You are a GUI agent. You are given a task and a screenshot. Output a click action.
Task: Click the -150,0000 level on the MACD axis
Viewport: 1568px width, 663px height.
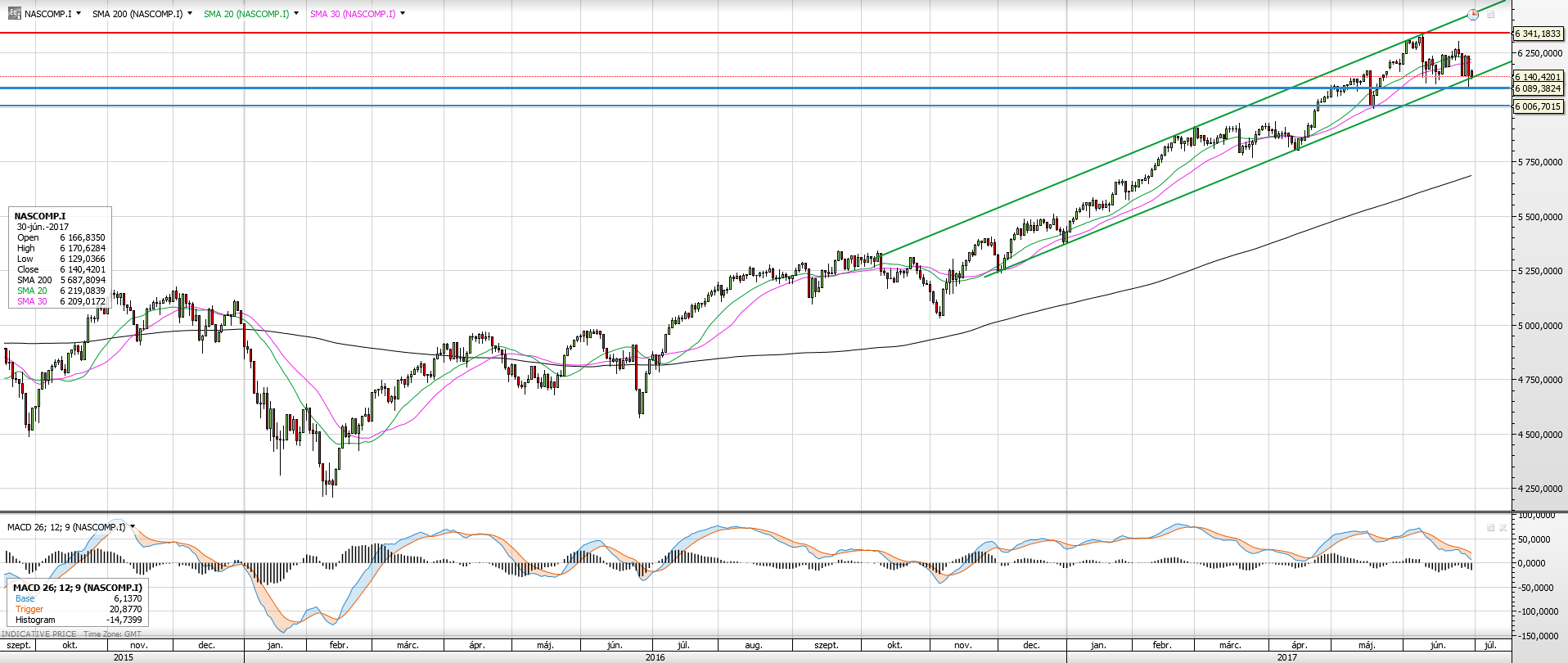[x=1538, y=635]
